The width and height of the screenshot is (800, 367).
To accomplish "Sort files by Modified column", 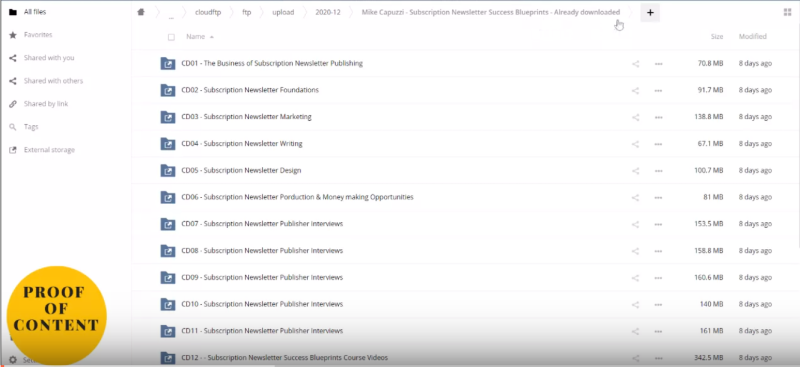I will [x=753, y=37].
